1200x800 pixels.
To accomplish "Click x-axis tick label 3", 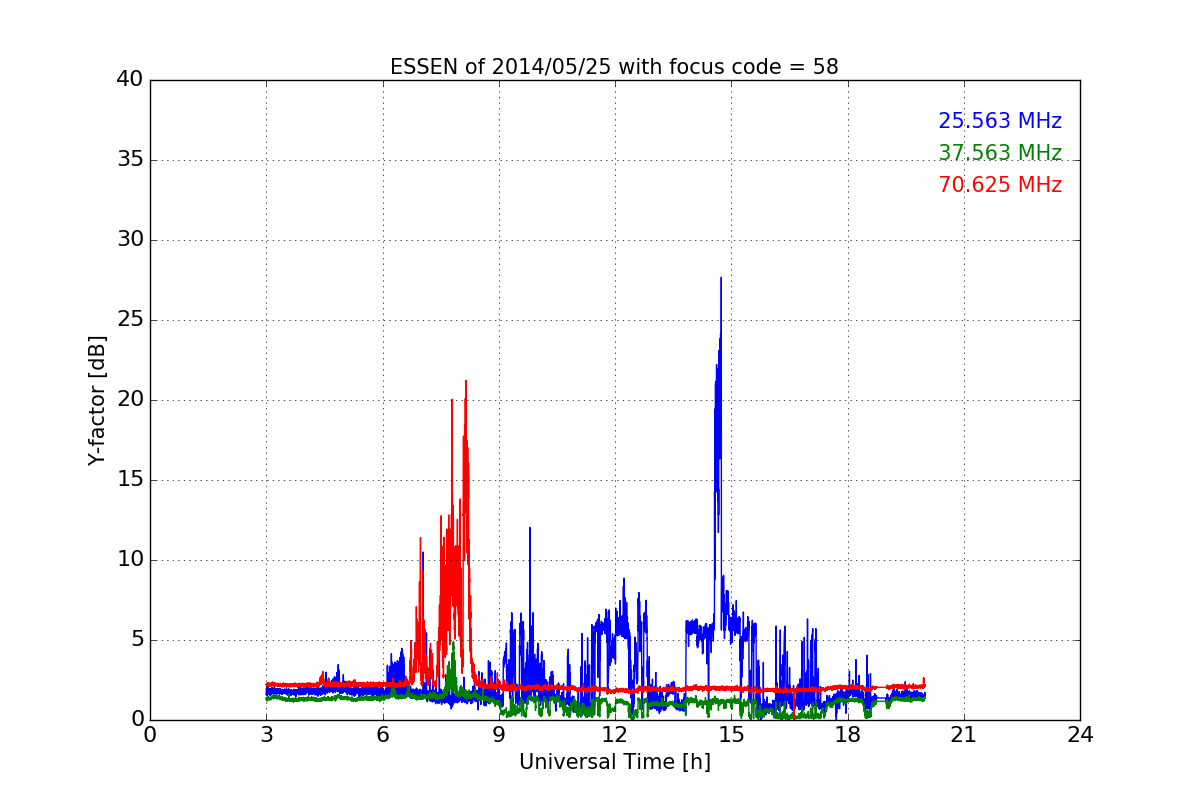I will point(266,735).
